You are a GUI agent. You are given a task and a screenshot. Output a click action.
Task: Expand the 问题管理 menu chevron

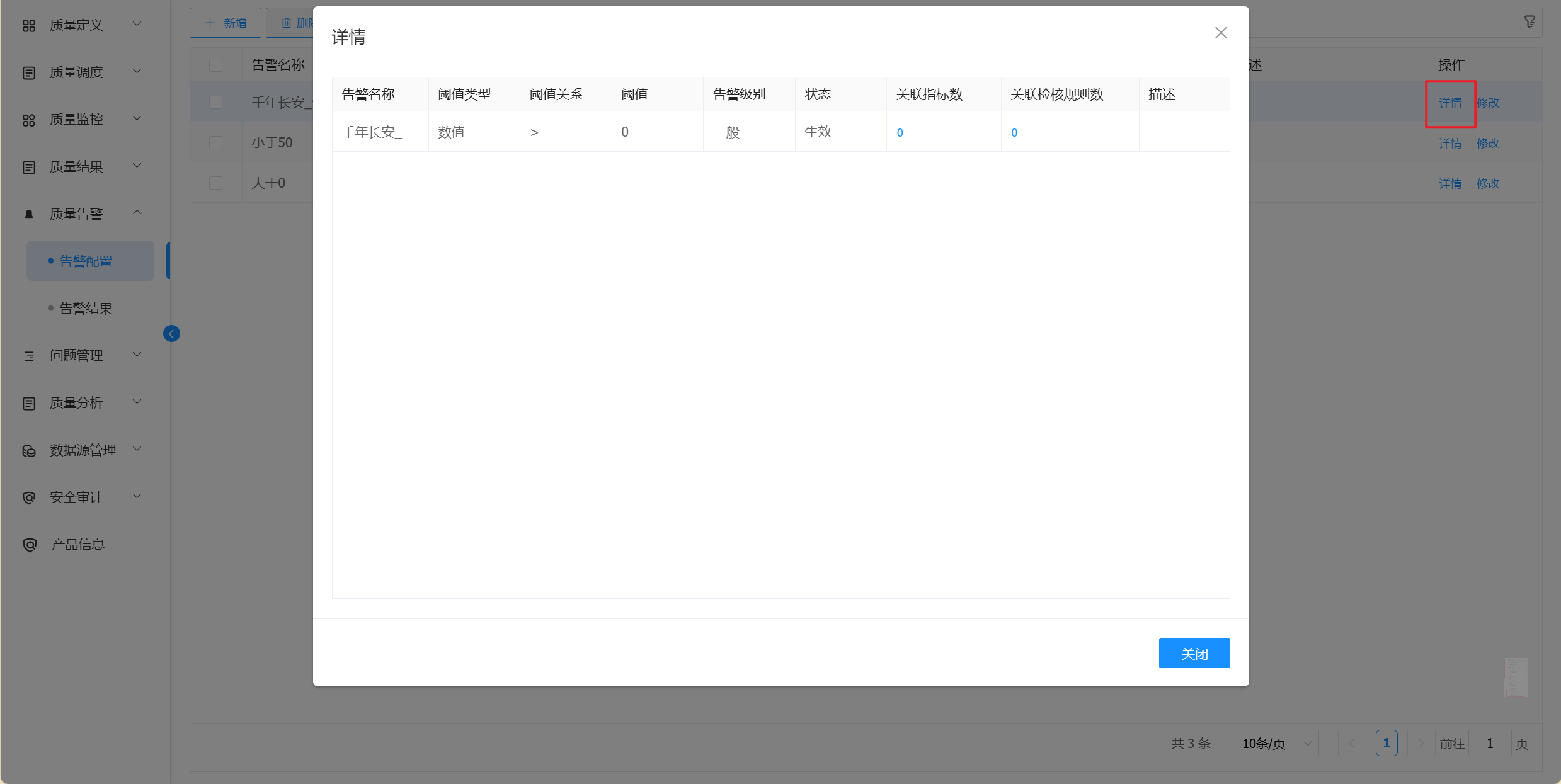137,355
